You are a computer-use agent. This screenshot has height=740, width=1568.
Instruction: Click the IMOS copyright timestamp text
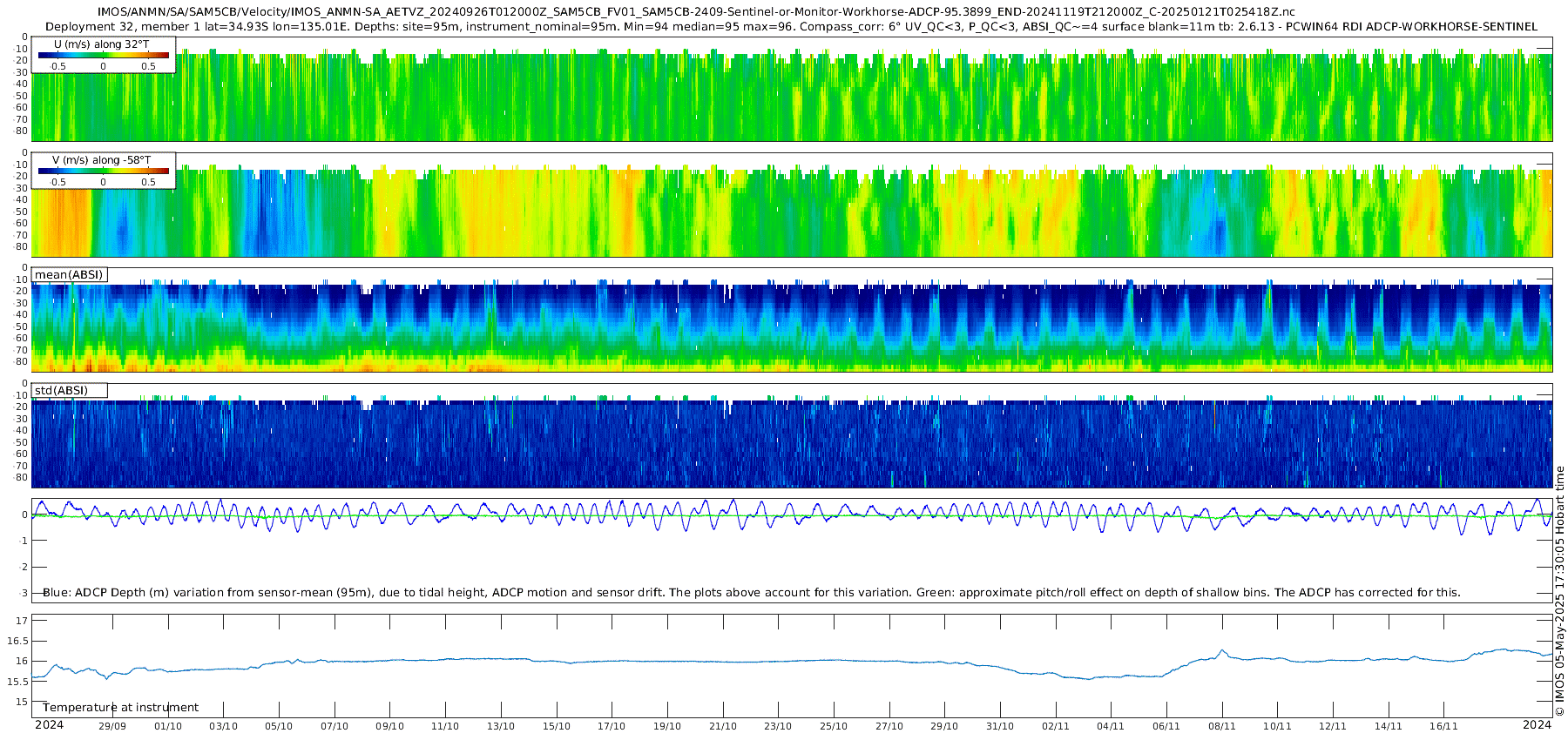(x=1559, y=592)
